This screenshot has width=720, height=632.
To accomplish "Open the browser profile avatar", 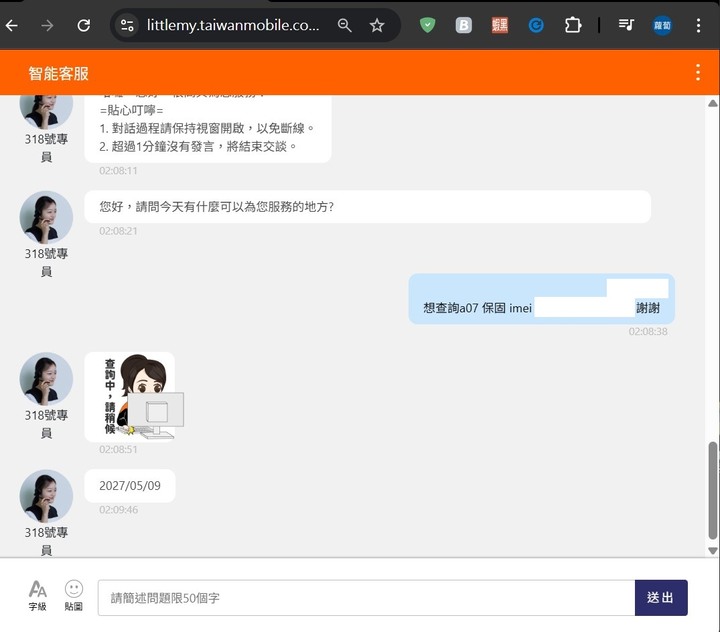I will [x=662, y=25].
